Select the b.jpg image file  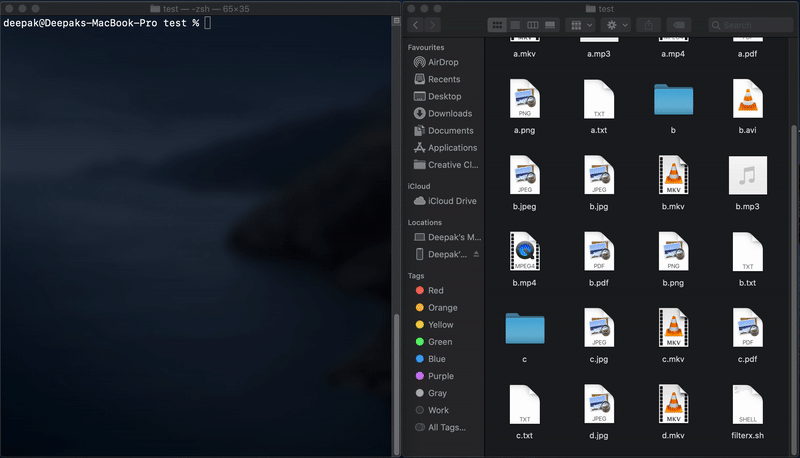point(599,175)
